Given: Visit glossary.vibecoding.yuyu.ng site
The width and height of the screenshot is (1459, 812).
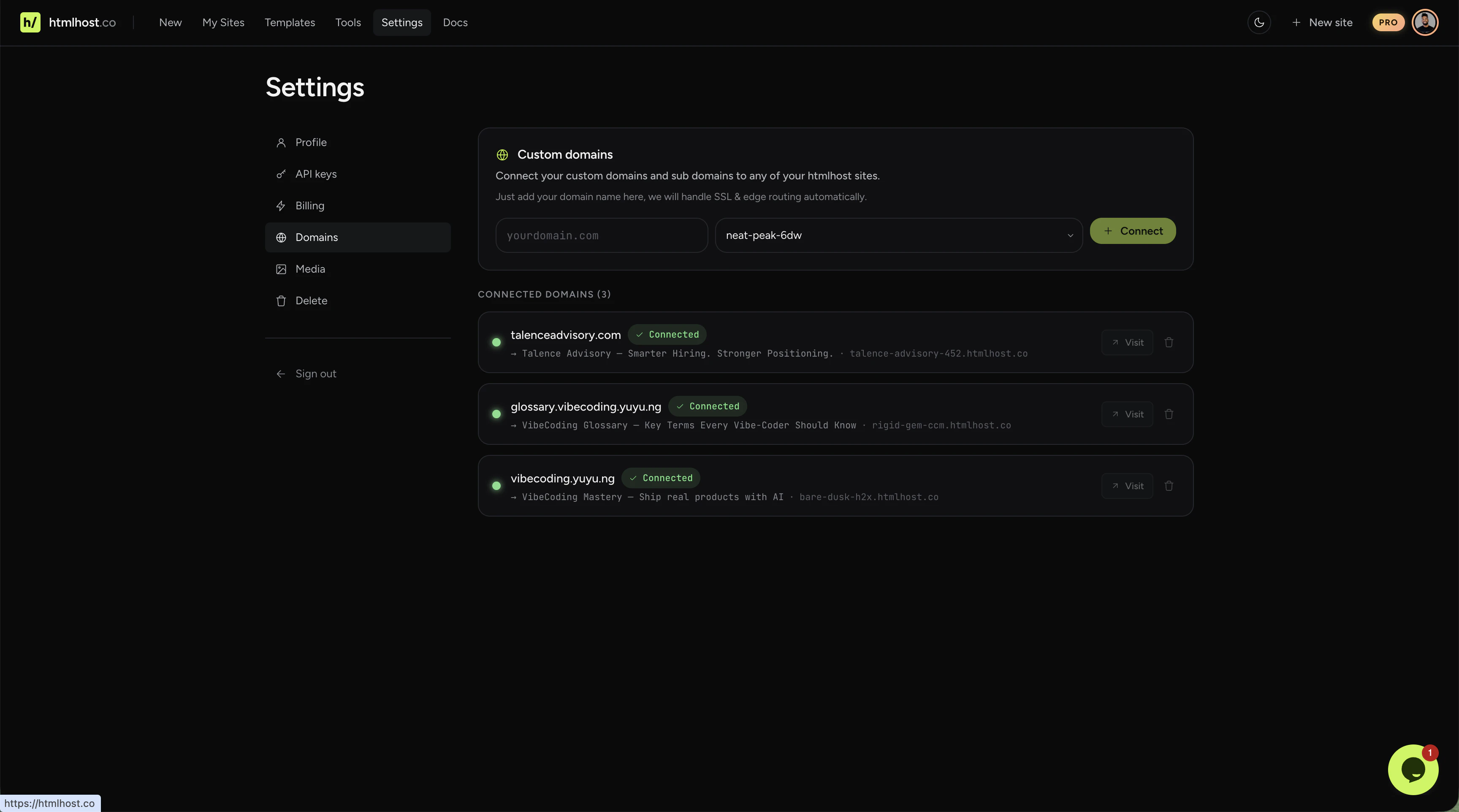Looking at the screenshot, I should pos(1127,414).
